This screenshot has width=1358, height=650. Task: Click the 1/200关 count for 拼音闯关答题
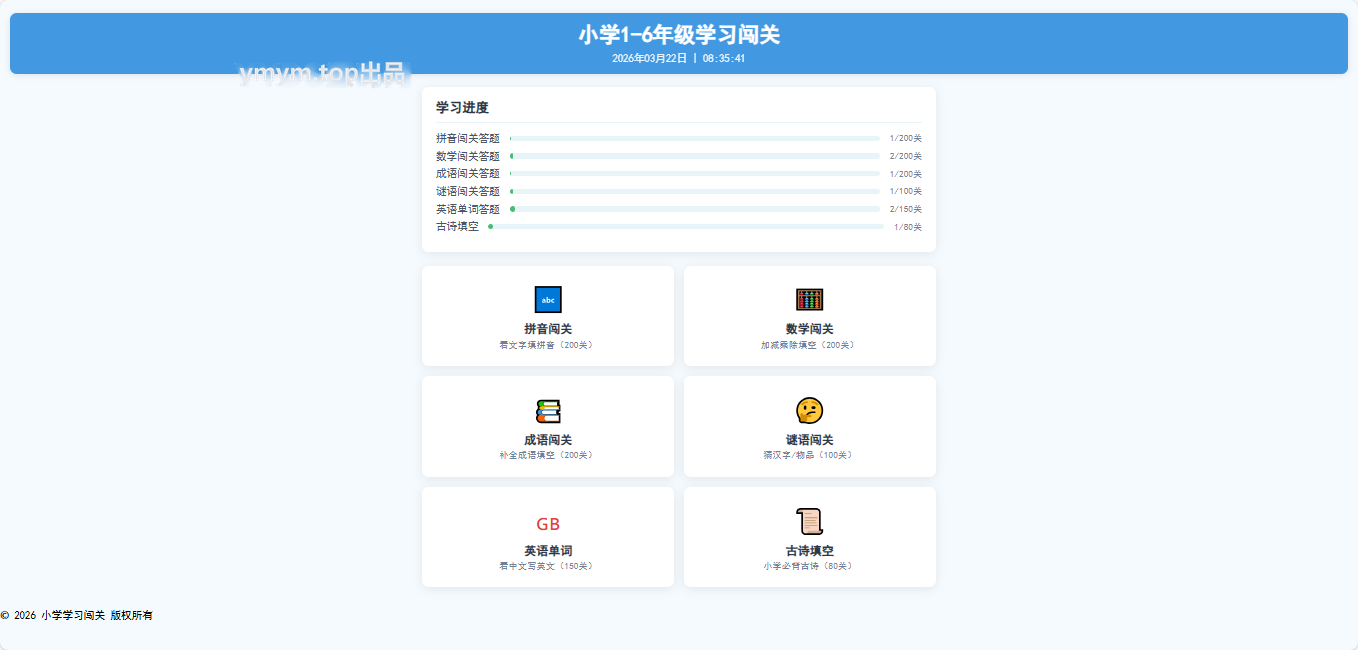(x=906, y=139)
